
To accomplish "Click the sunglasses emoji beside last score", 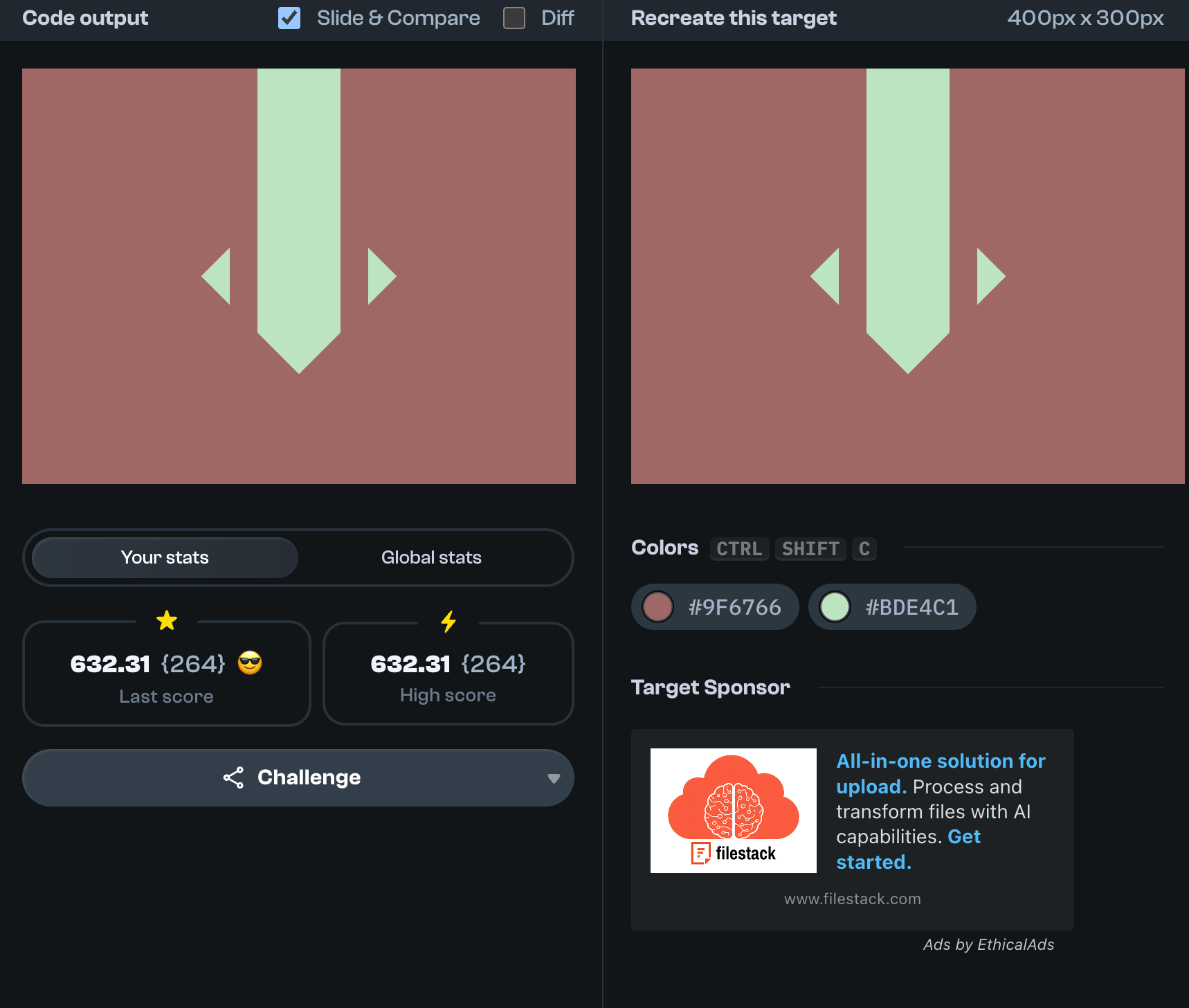I will (x=250, y=663).
